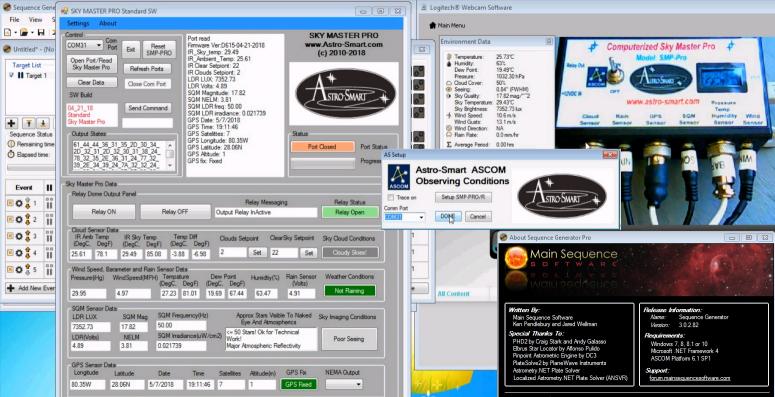Click the Relay ON button
The image size is (775, 397).
(104, 212)
